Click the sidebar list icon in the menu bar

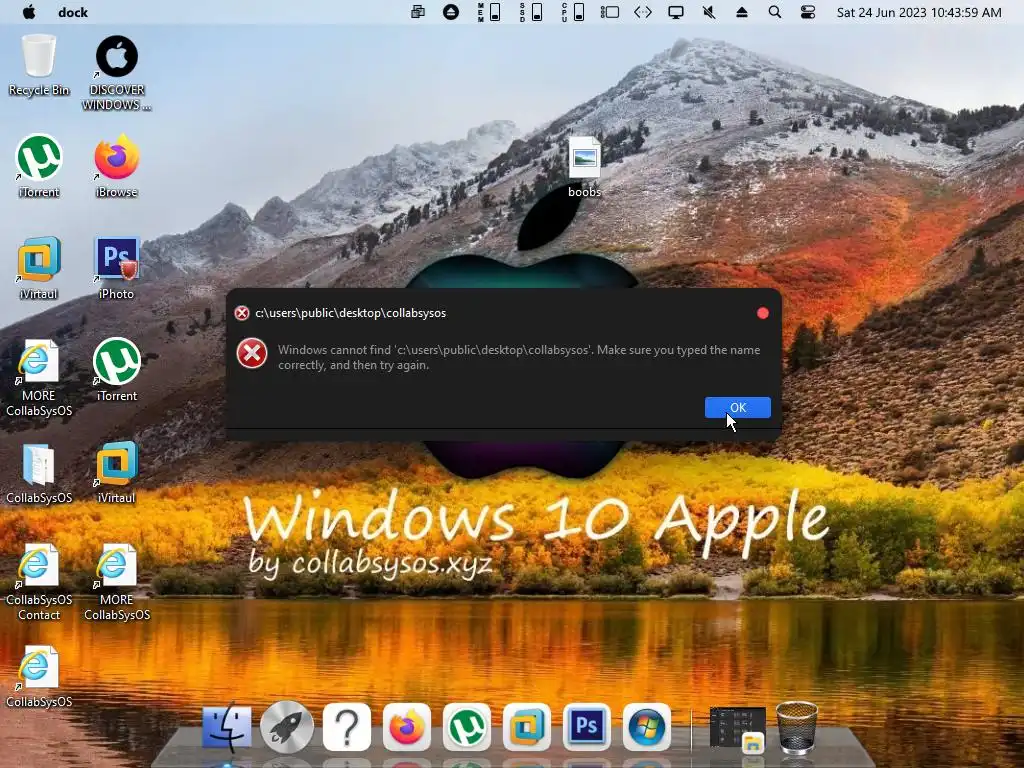tap(609, 12)
